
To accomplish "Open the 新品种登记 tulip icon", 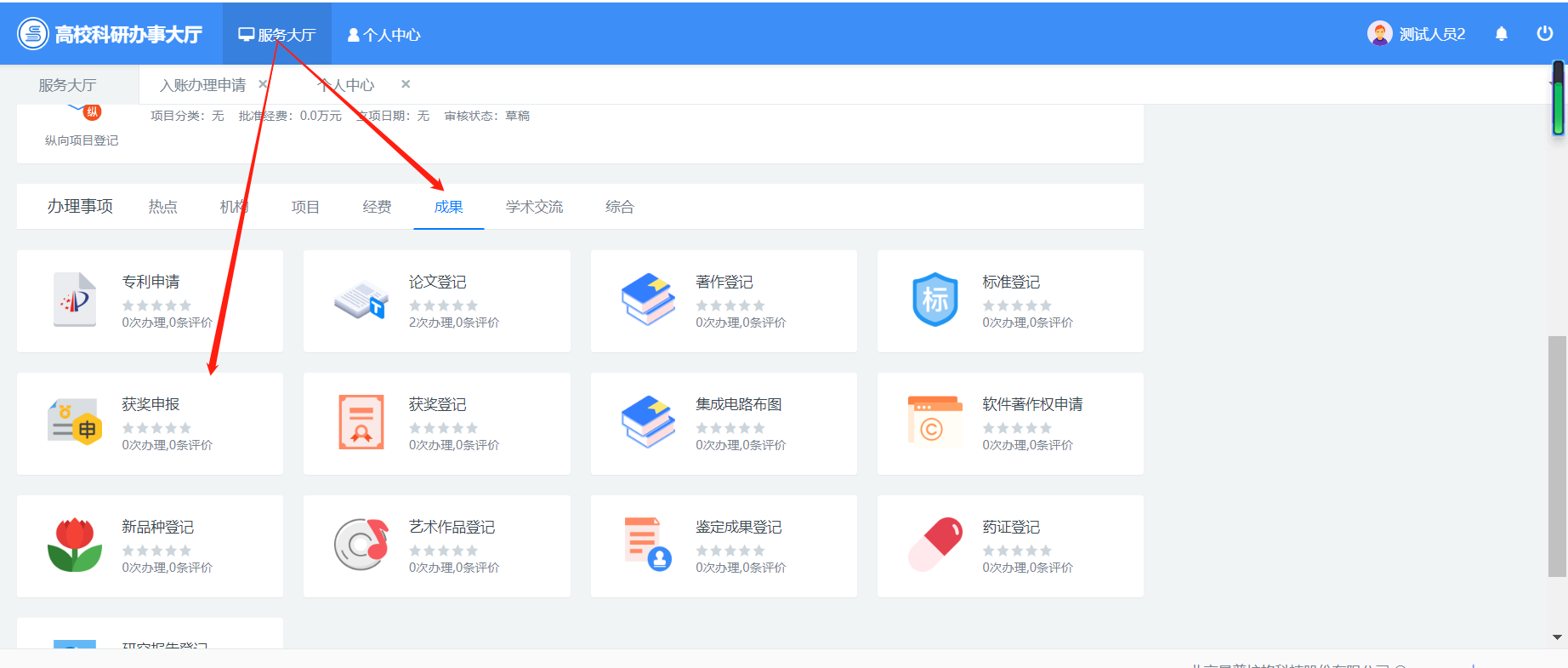I will click(x=75, y=545).
